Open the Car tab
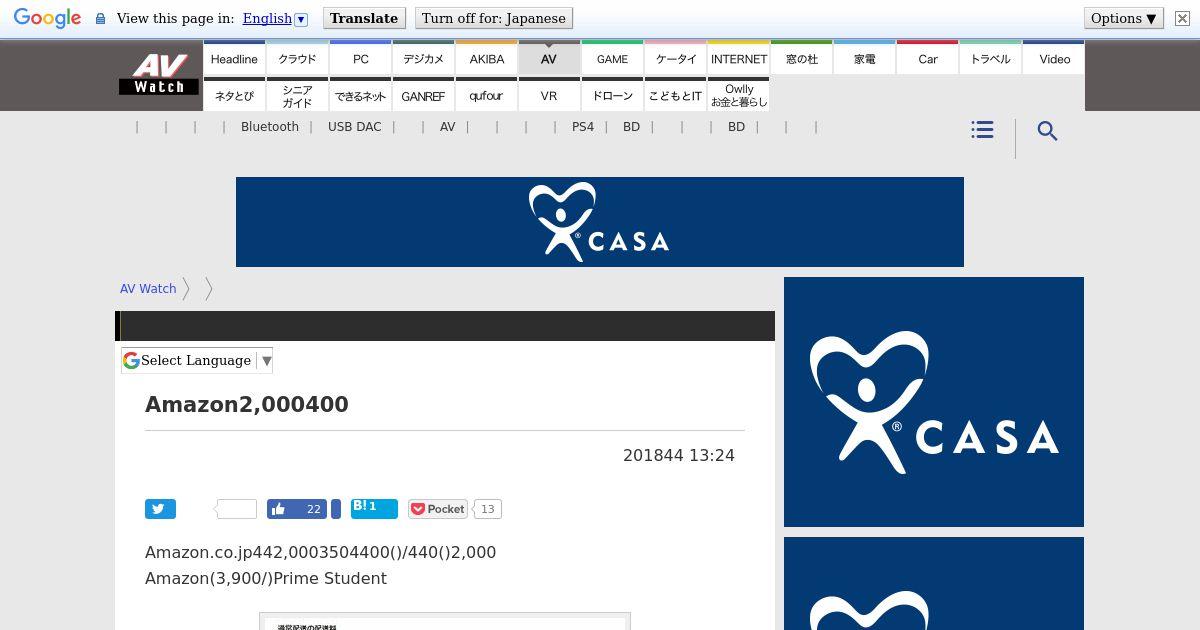Viewport: 1200px width, 630px height. coord(928,58)
